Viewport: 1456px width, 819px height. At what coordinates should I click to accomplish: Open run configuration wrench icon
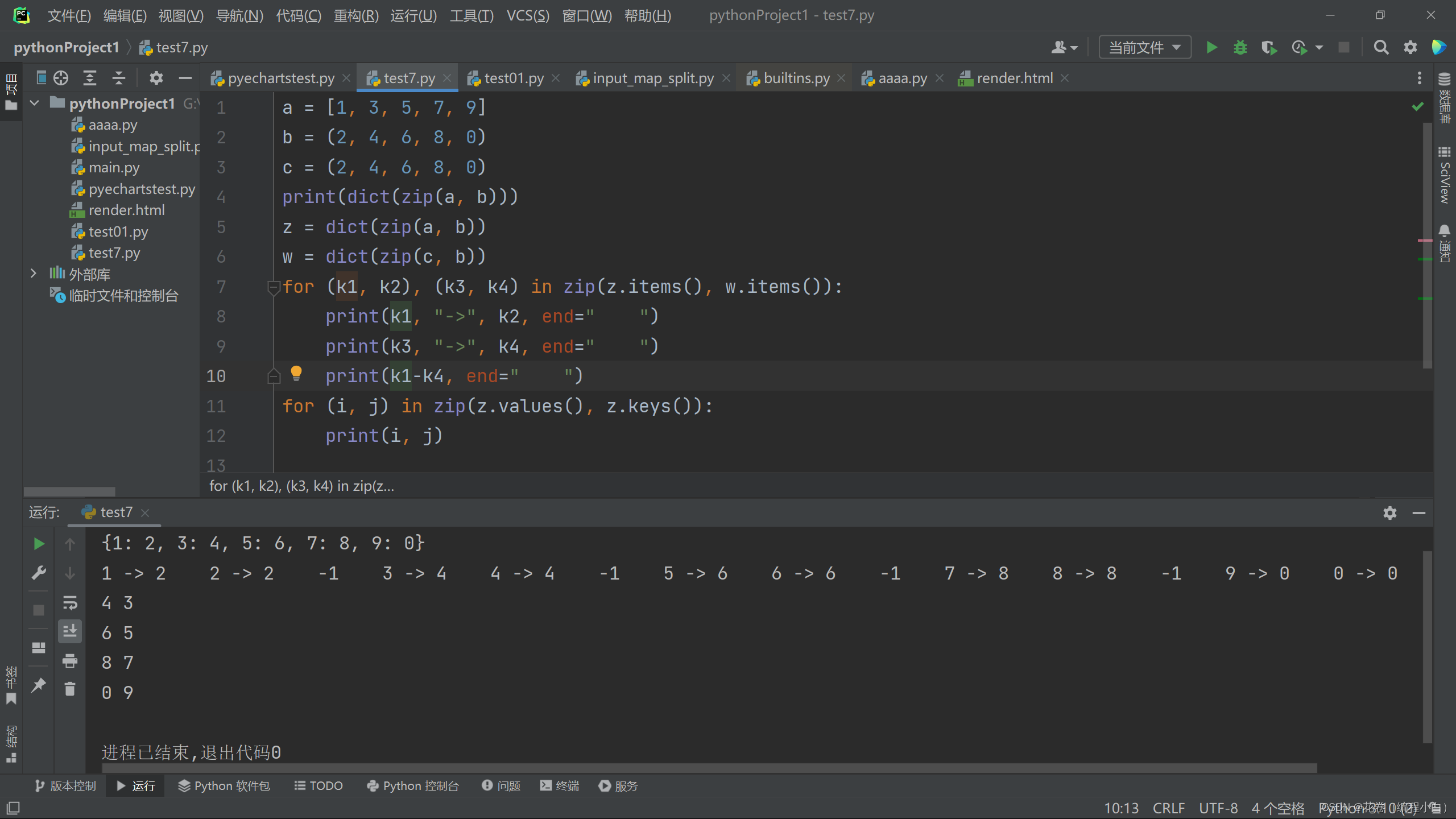39,573
